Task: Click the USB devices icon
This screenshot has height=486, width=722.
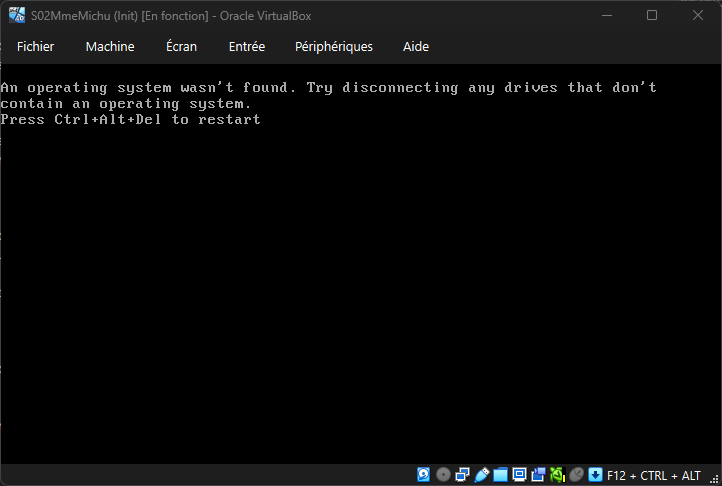Action: pyautogui.click(x=481, y=474)
